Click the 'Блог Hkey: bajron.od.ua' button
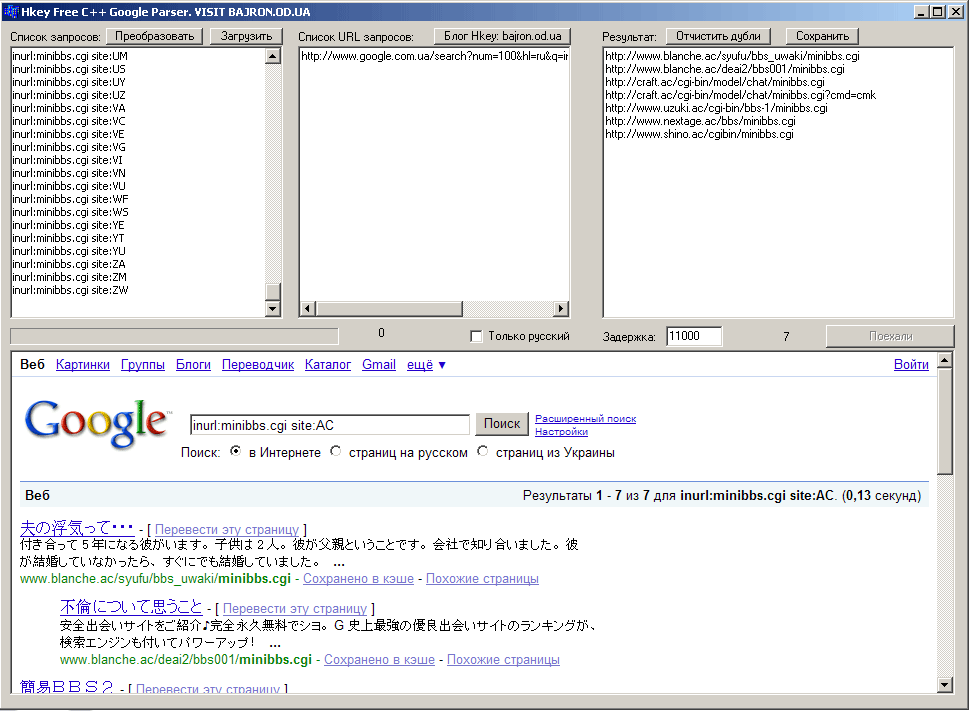Viewport: 970px width, 711px height. [502, 37]
